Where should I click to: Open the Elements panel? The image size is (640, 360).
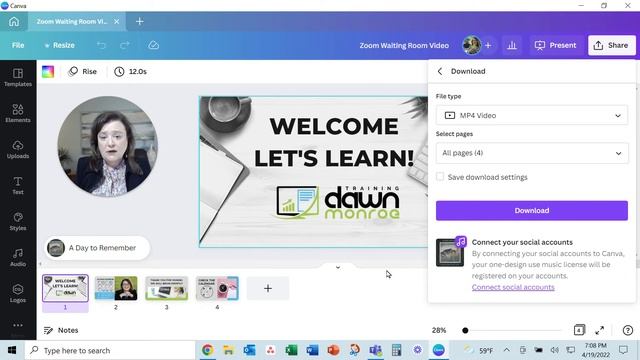pyautogui.click(x=18, y=113)
